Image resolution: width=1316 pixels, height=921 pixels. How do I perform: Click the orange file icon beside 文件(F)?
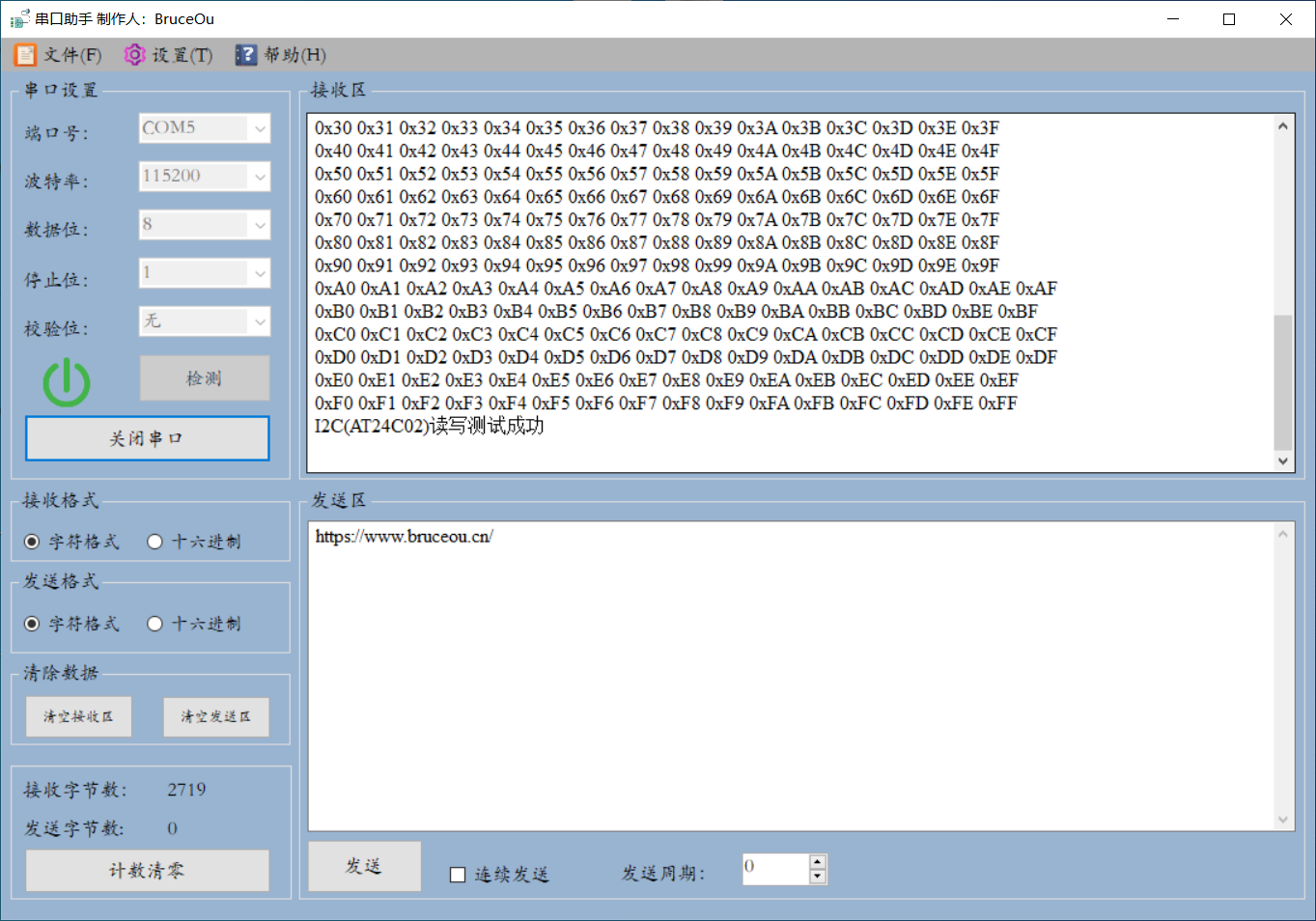click(24, 55)
